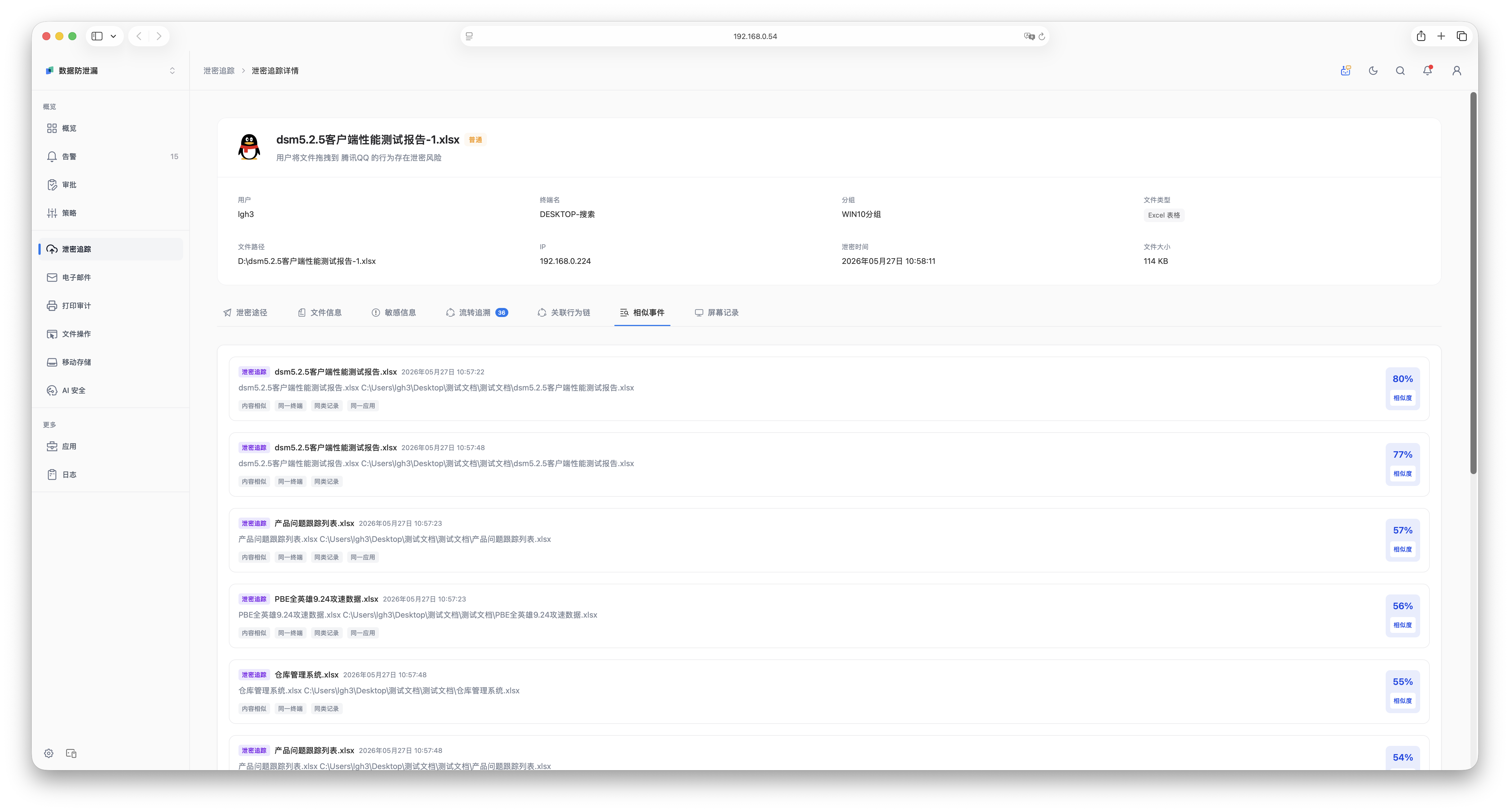
Task: Open the 电子邮件 sidebar item
Action: [110, 277]
